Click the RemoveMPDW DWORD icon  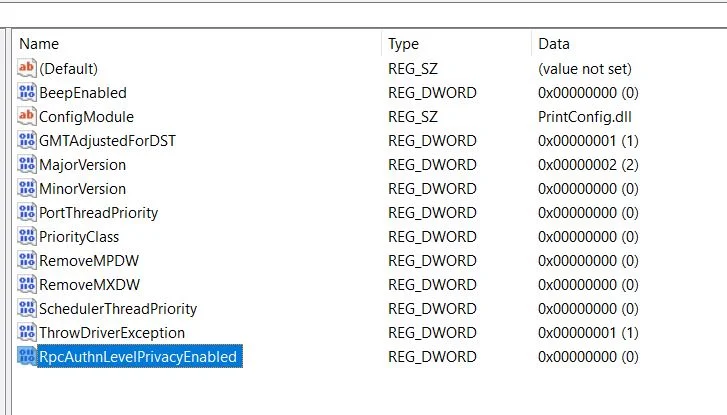[27, 261]
